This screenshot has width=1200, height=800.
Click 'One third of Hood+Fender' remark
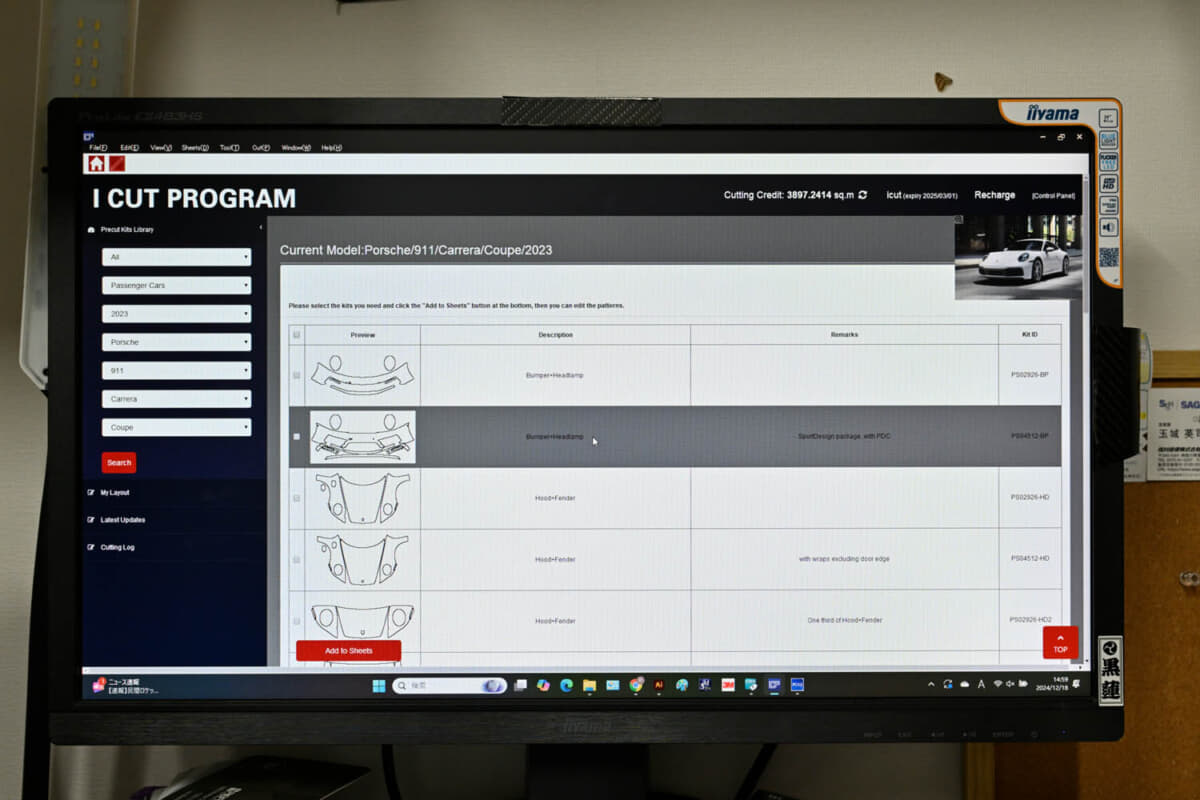click(x=844, y=620)
